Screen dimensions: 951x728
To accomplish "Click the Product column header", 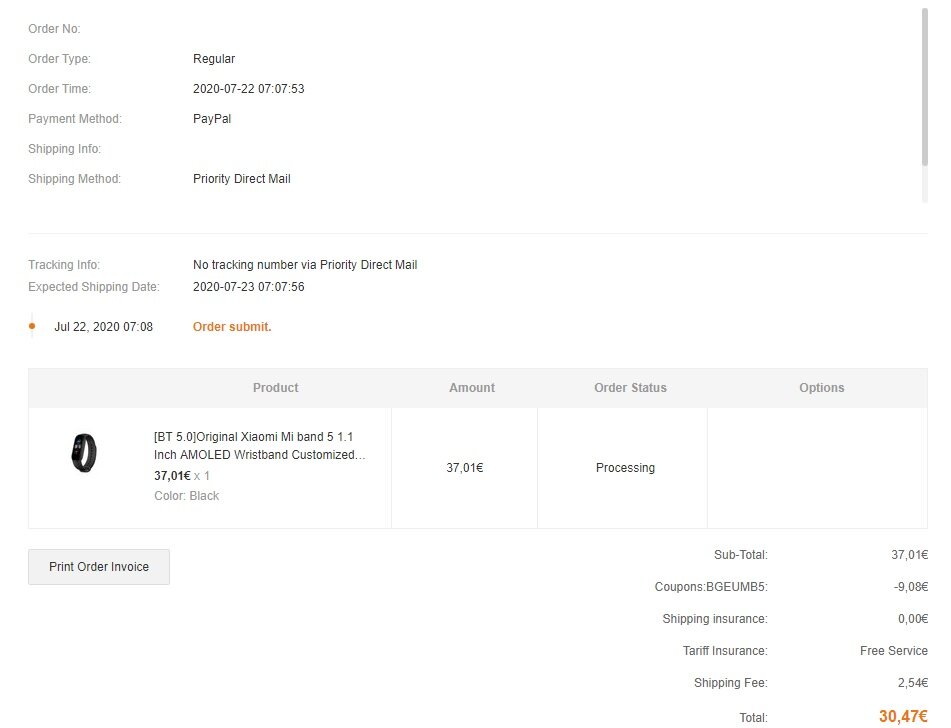I will click(x=275, y=388).
